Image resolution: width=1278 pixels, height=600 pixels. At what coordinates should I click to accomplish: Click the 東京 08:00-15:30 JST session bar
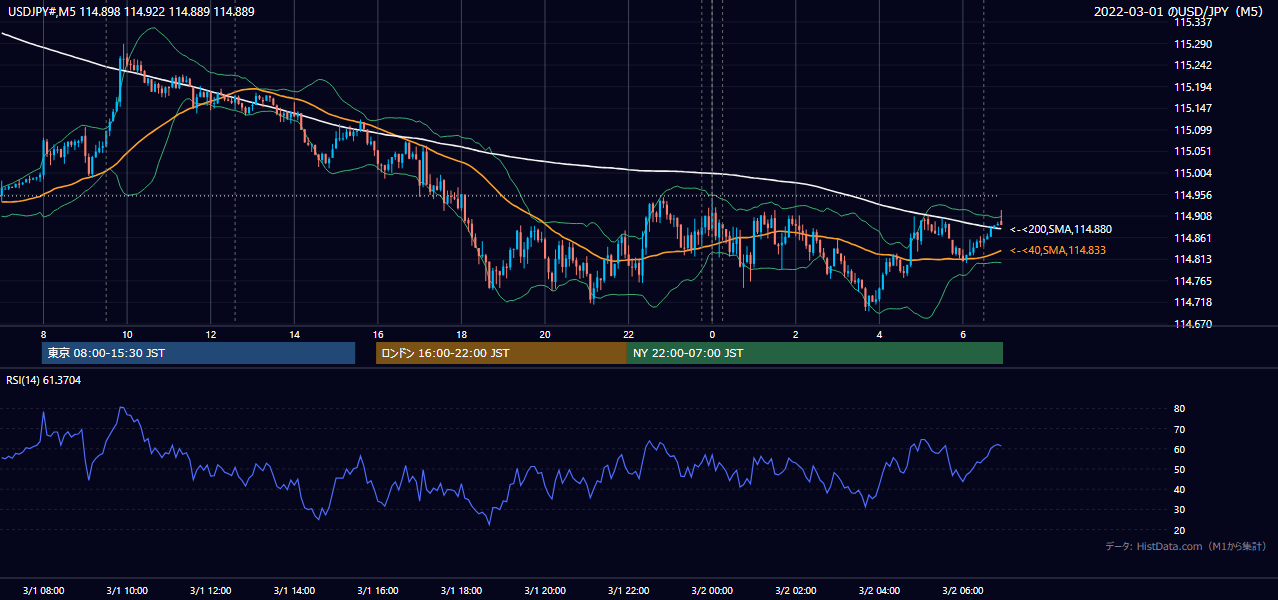(199, 353)
